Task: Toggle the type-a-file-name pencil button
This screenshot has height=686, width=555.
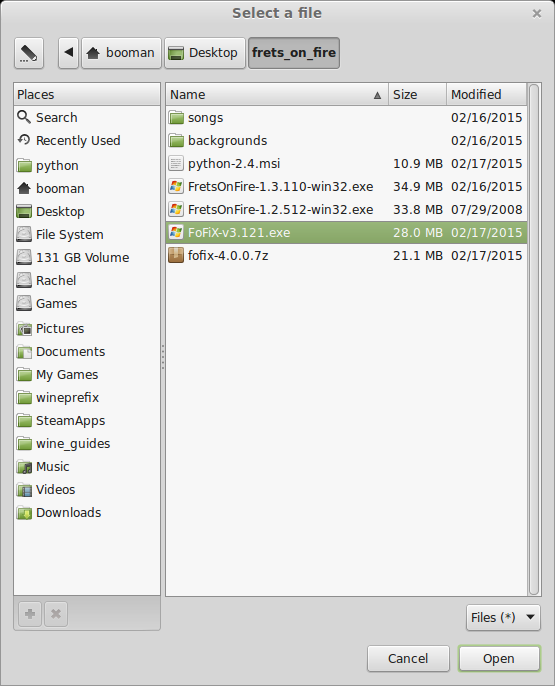Action: [29, 53]
